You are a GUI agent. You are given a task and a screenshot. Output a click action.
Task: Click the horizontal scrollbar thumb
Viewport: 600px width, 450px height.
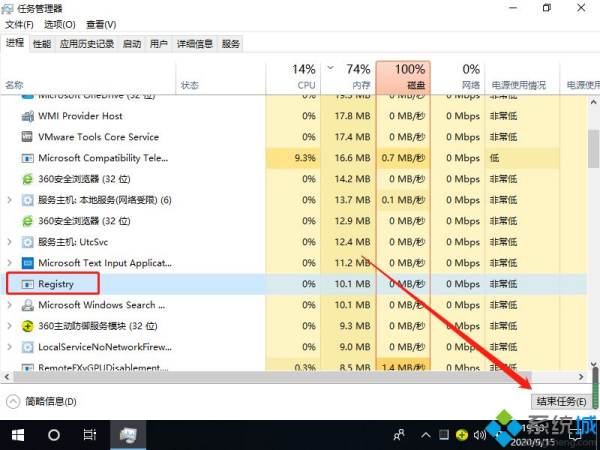coord(272,377)
